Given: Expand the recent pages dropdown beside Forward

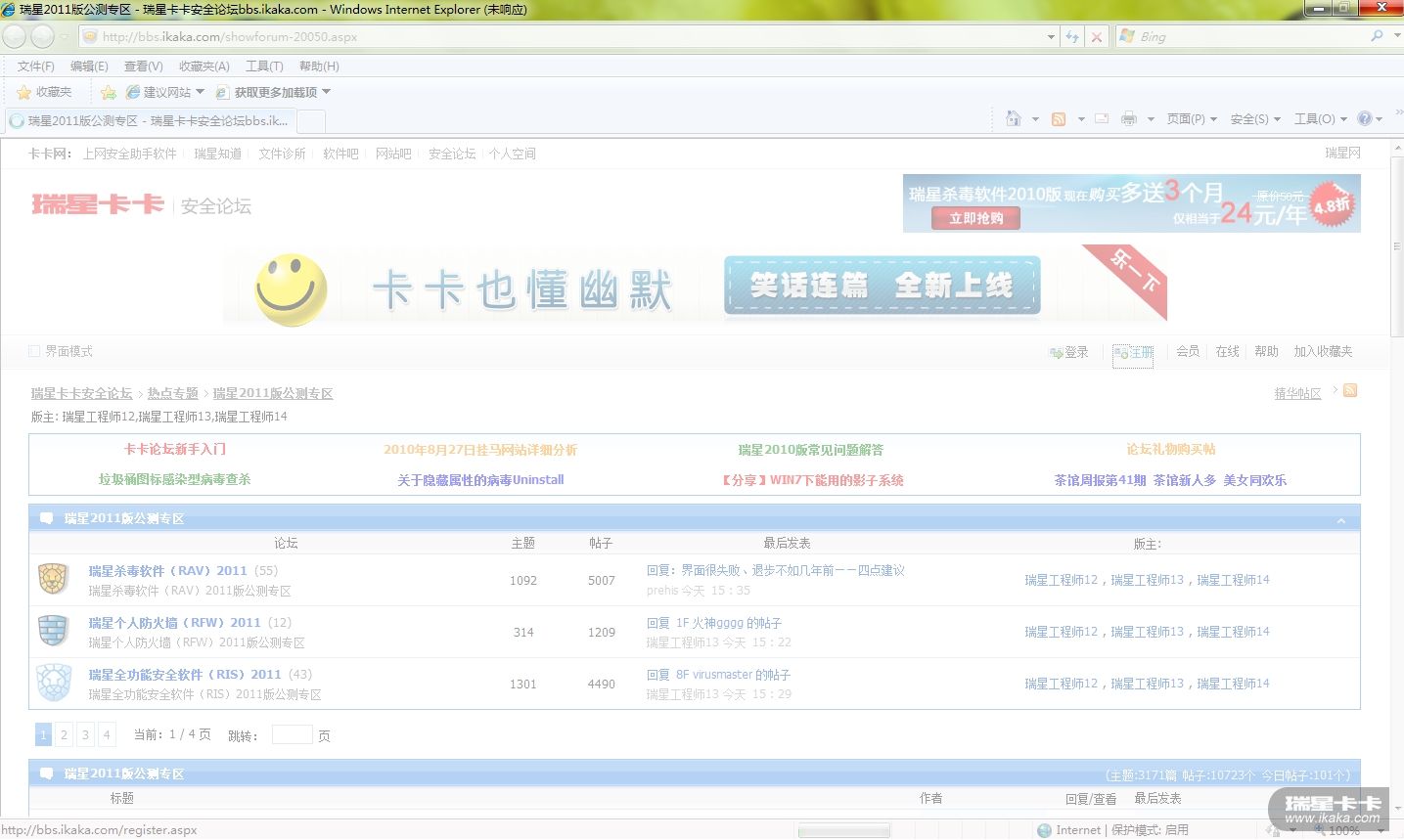Looking at the screenshot, I should pyautogui.click(x=65, y=37).
